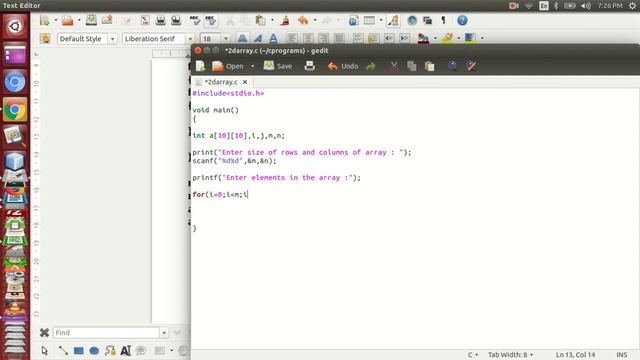Click the Paste clipboard icon in Writer toolbar
640x360 pixels.
(x=260, y=20)
